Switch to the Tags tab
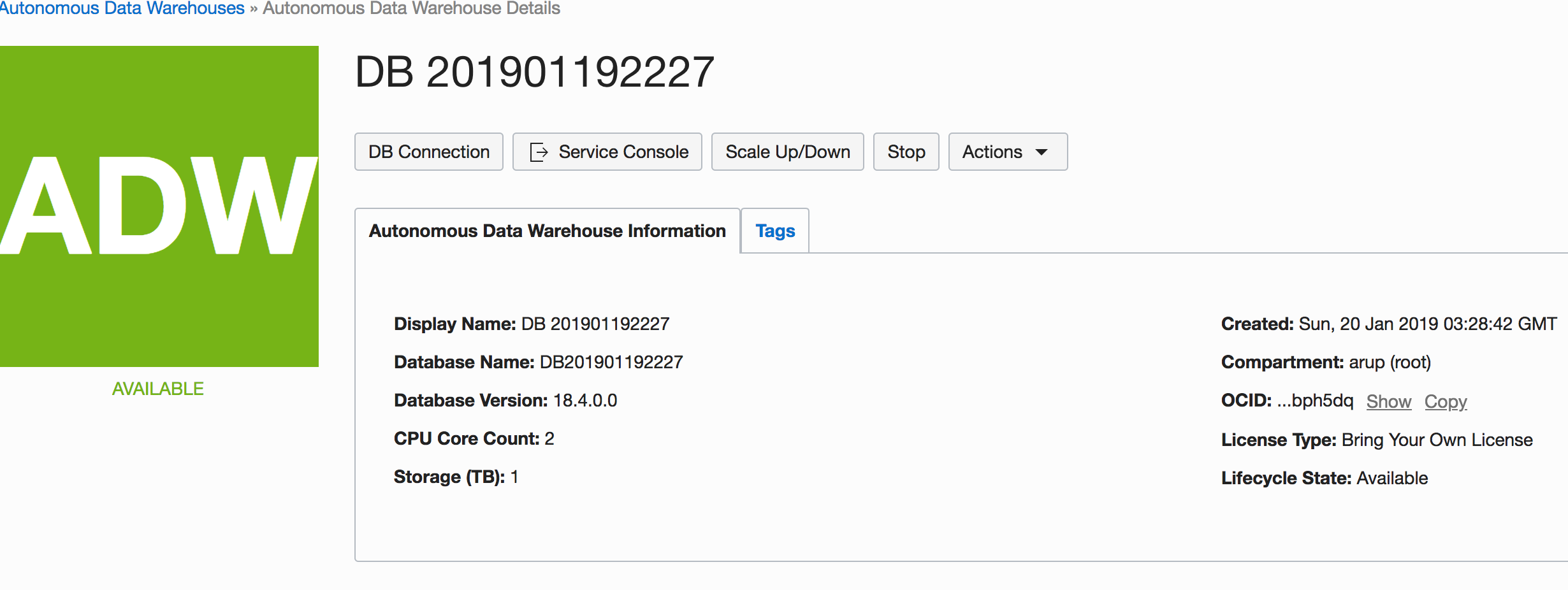 tap(775, 231)
